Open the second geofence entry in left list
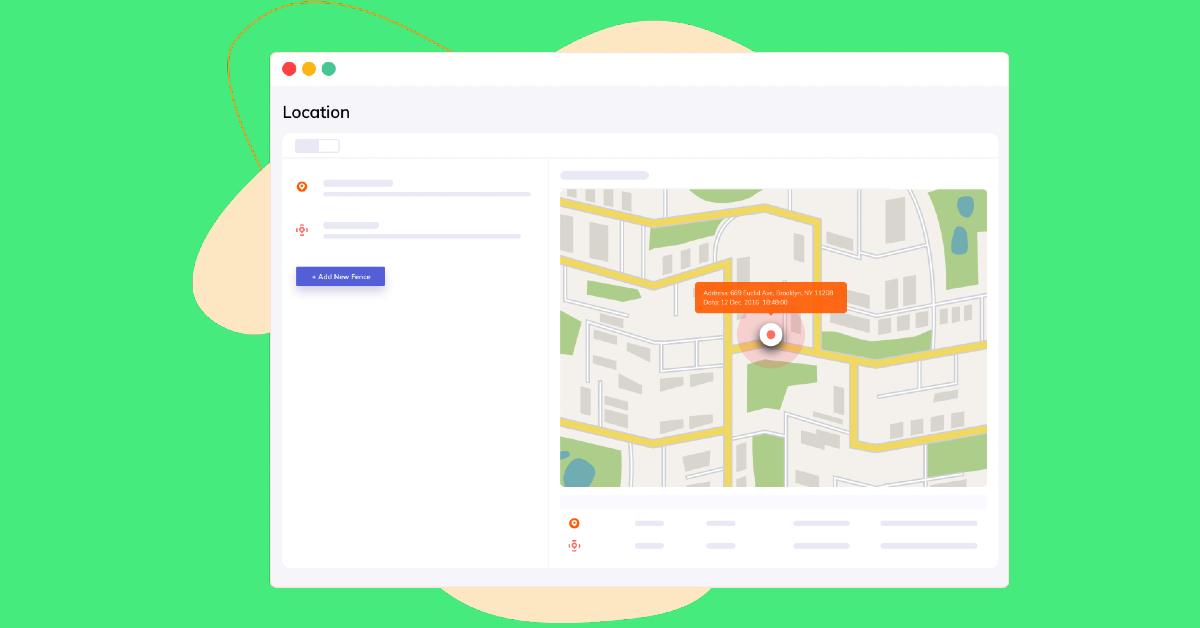This screenshot has width=1200, height=628. click(x=421, y=231)
